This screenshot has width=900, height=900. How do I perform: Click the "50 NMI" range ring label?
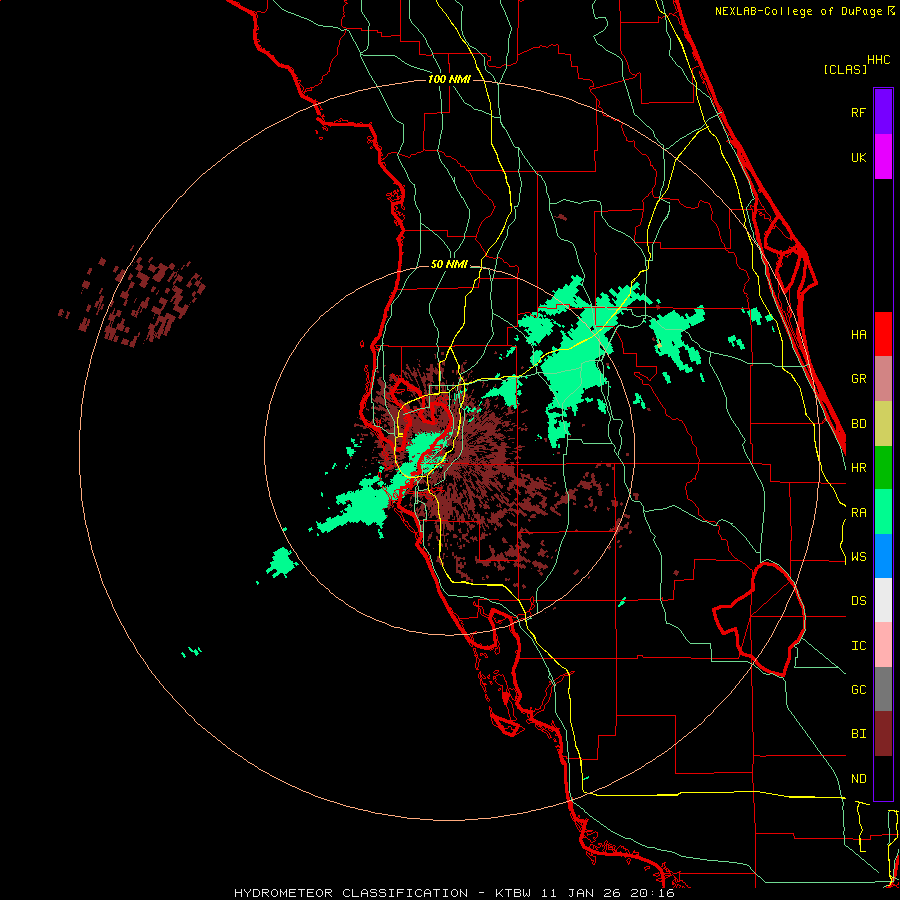[449, 264]
